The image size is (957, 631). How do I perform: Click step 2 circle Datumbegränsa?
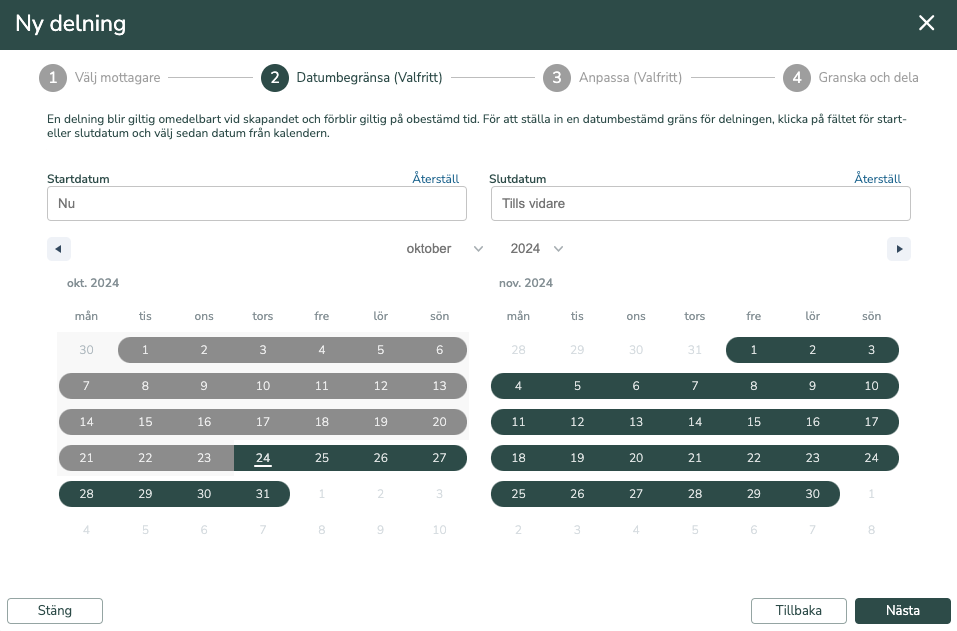[x=275, y=78]
